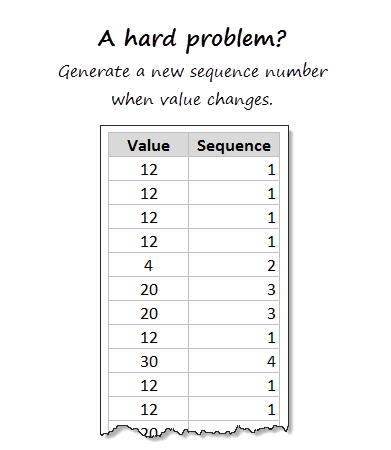Select the first Value cell showing 20

(148, 289)
